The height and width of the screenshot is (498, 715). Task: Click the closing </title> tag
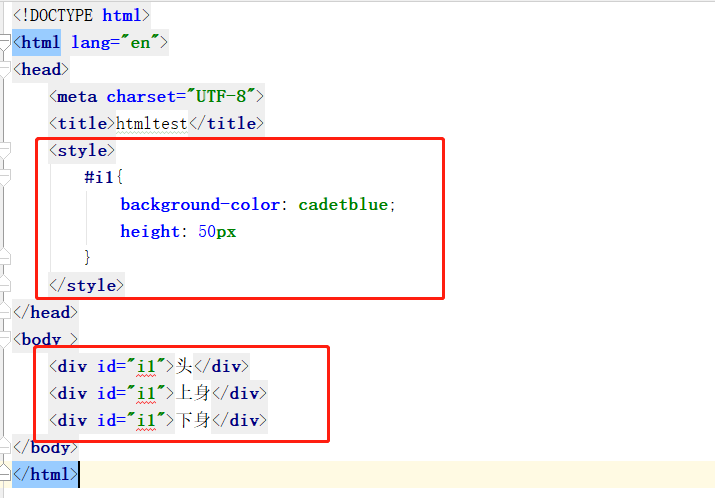point(226,123)
